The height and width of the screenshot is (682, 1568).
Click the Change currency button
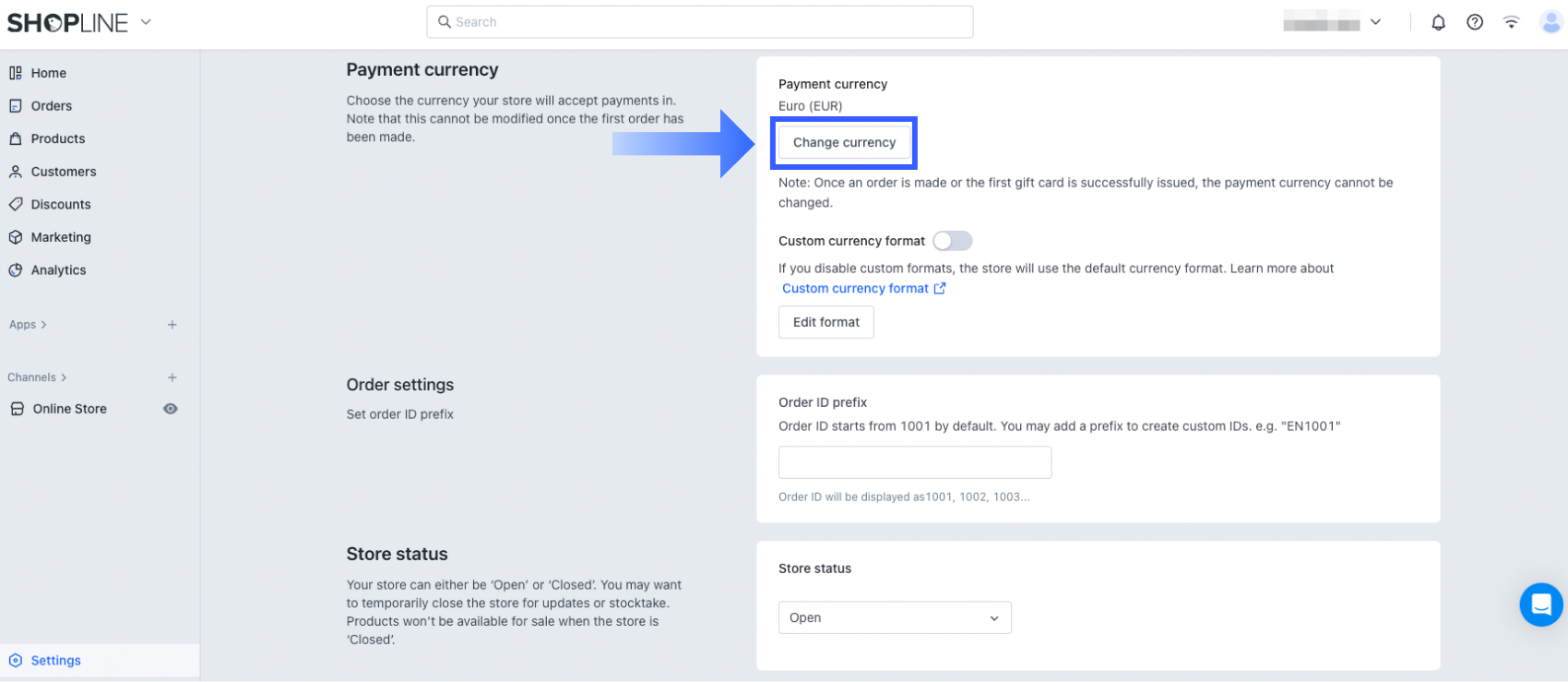click(844, 142)
